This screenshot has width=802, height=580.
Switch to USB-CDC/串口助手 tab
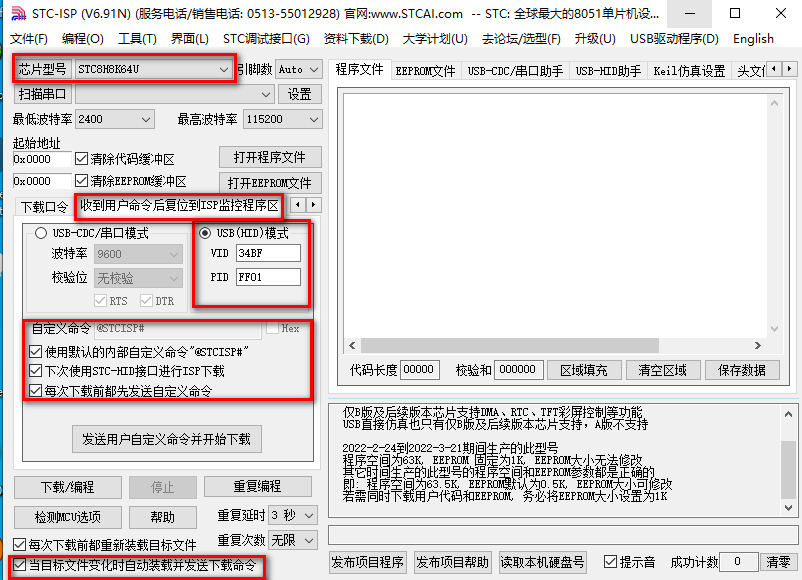pos(515,71)
